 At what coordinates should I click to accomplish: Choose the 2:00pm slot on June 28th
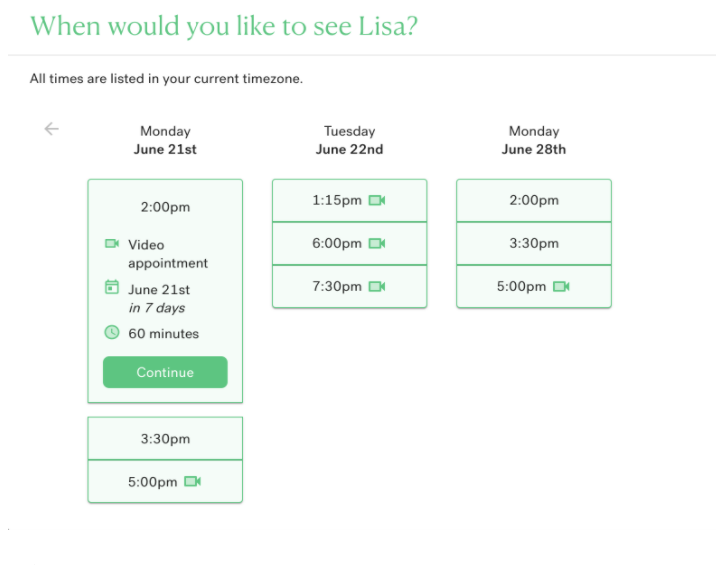(534, 200)
